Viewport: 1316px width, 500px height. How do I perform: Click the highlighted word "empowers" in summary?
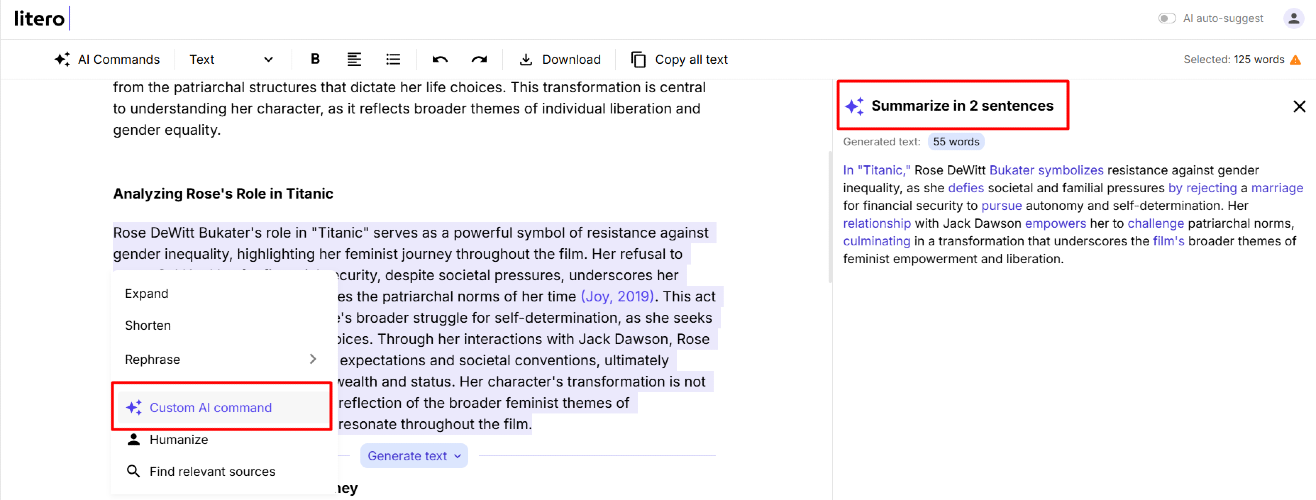[1054, 223]
